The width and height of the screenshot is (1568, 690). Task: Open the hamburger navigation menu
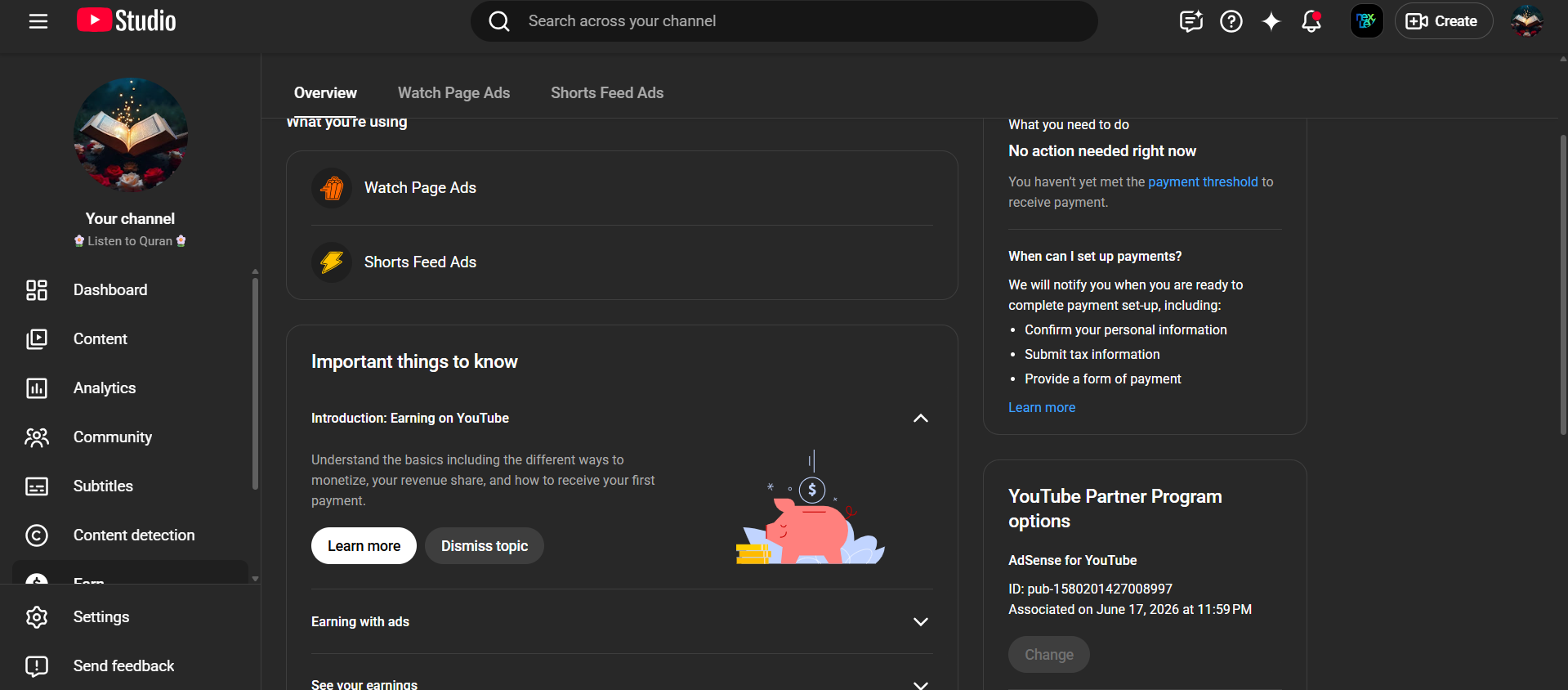(38, 21)
